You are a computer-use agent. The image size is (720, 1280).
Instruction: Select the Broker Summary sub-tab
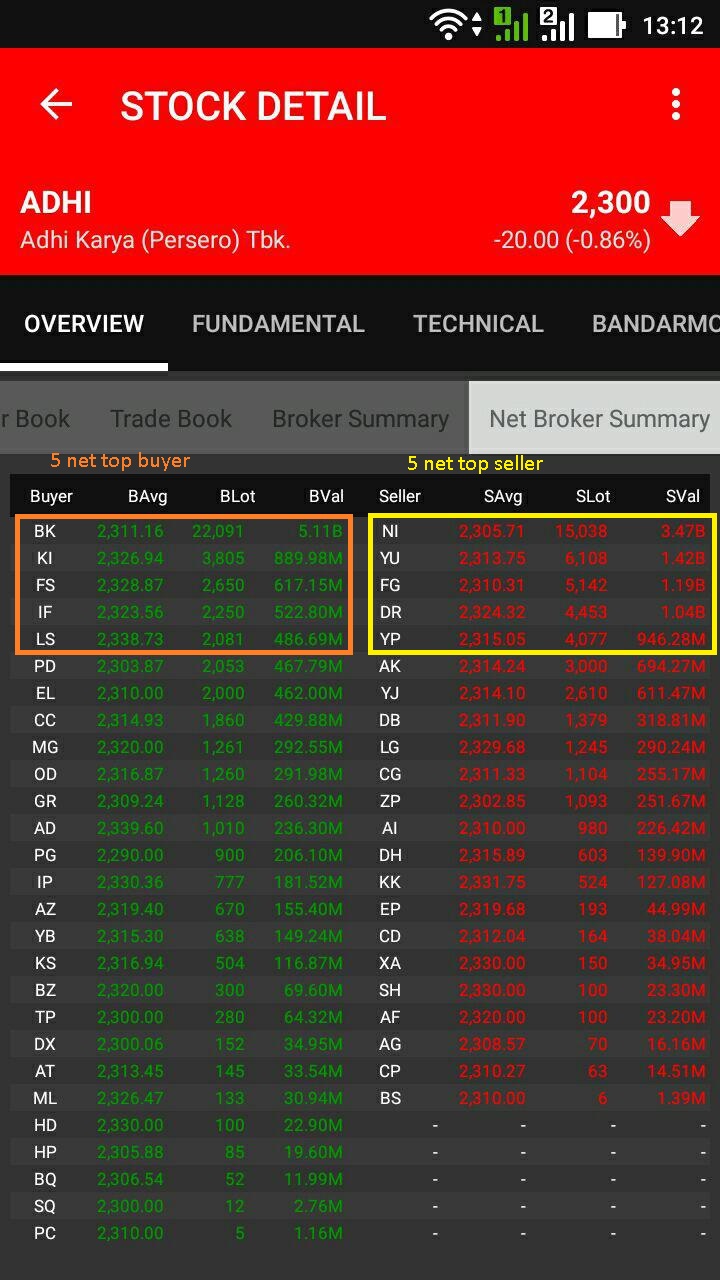pyautogui.click(x=360, y=418)
